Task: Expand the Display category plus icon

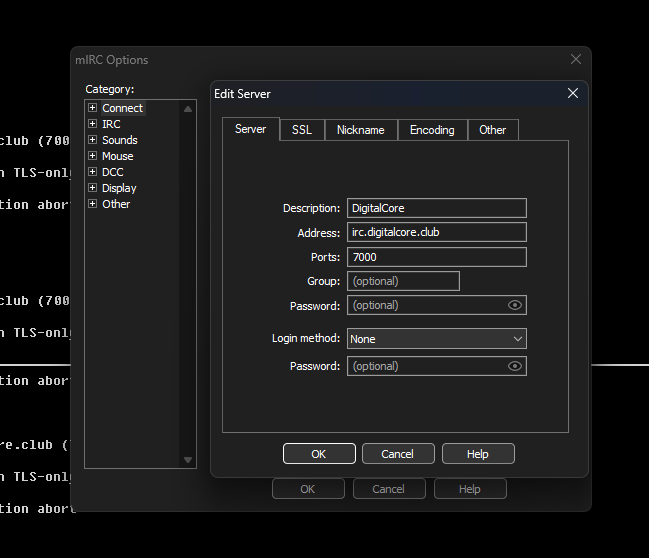Action: coord(93,188)
